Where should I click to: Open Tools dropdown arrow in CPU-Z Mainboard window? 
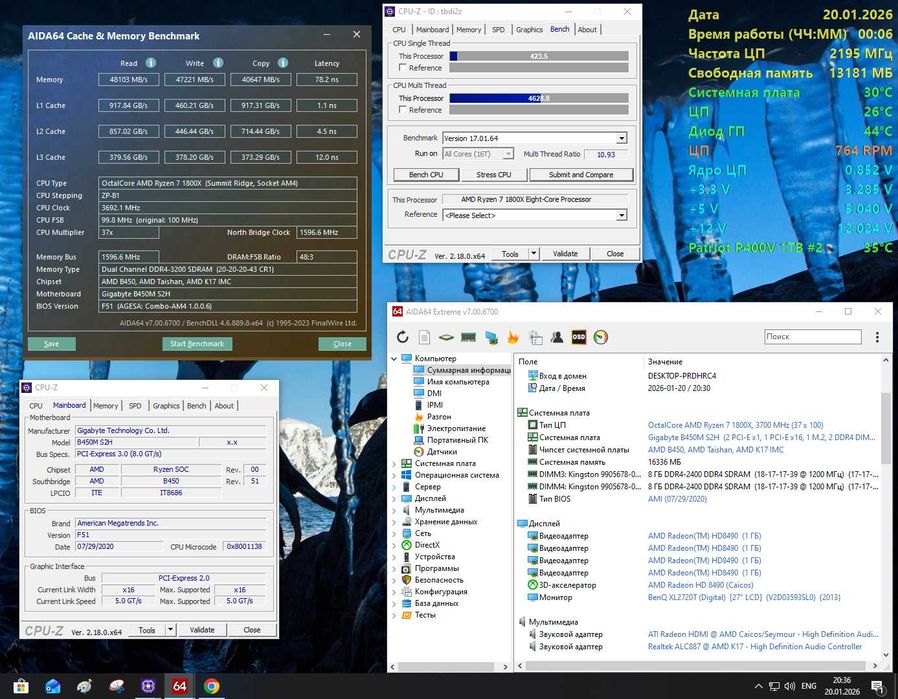(x=170, y=630)
